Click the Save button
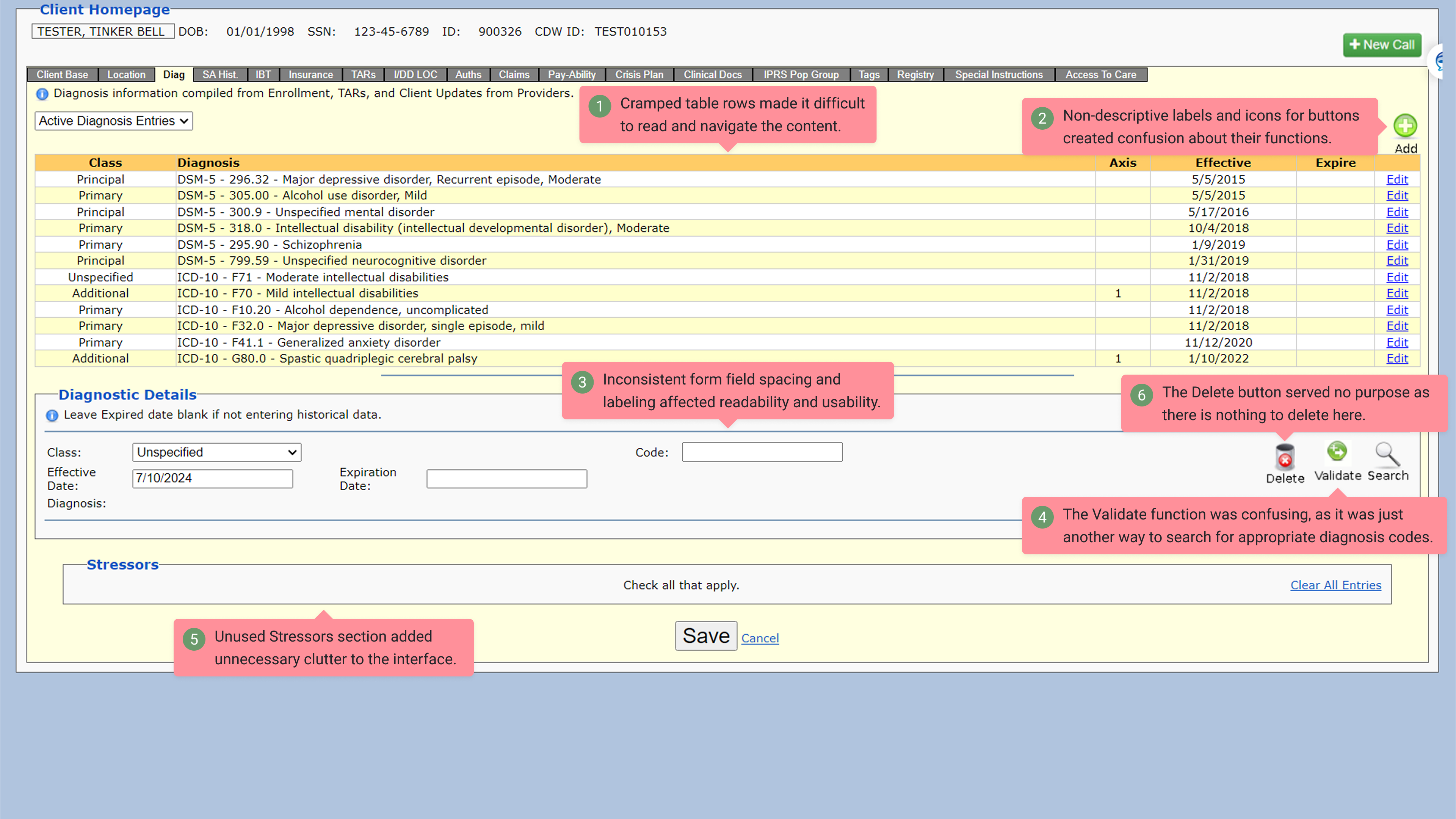Viewport: 1456px width, 819px height. coord(706,636)
